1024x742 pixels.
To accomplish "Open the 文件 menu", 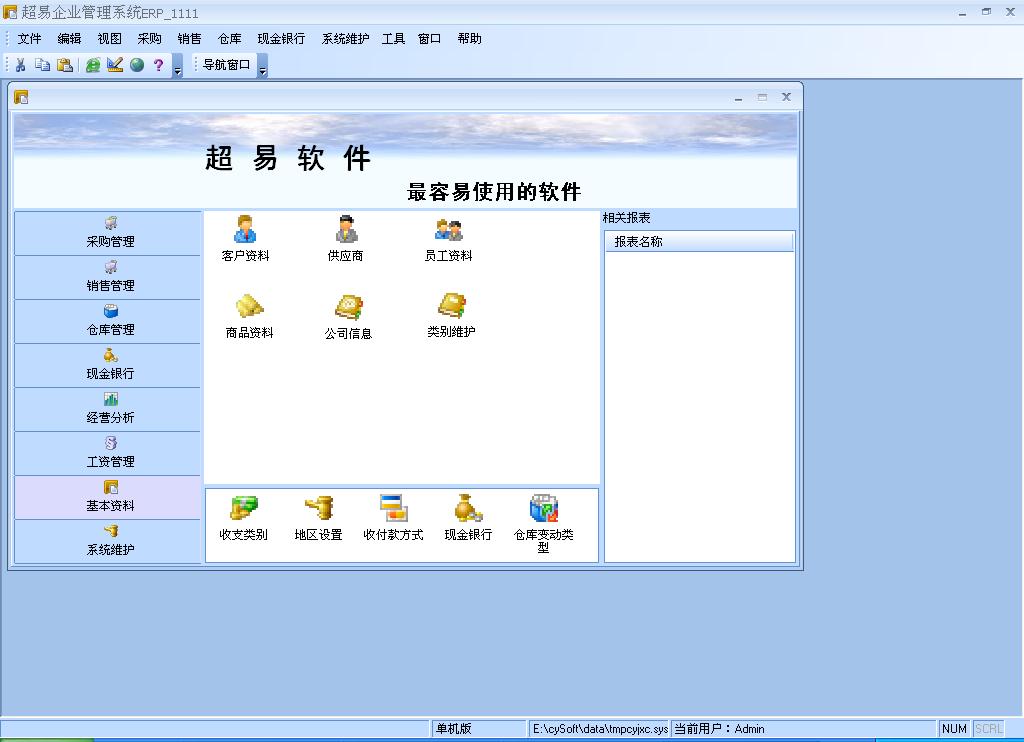I will [x=29, y=39].
